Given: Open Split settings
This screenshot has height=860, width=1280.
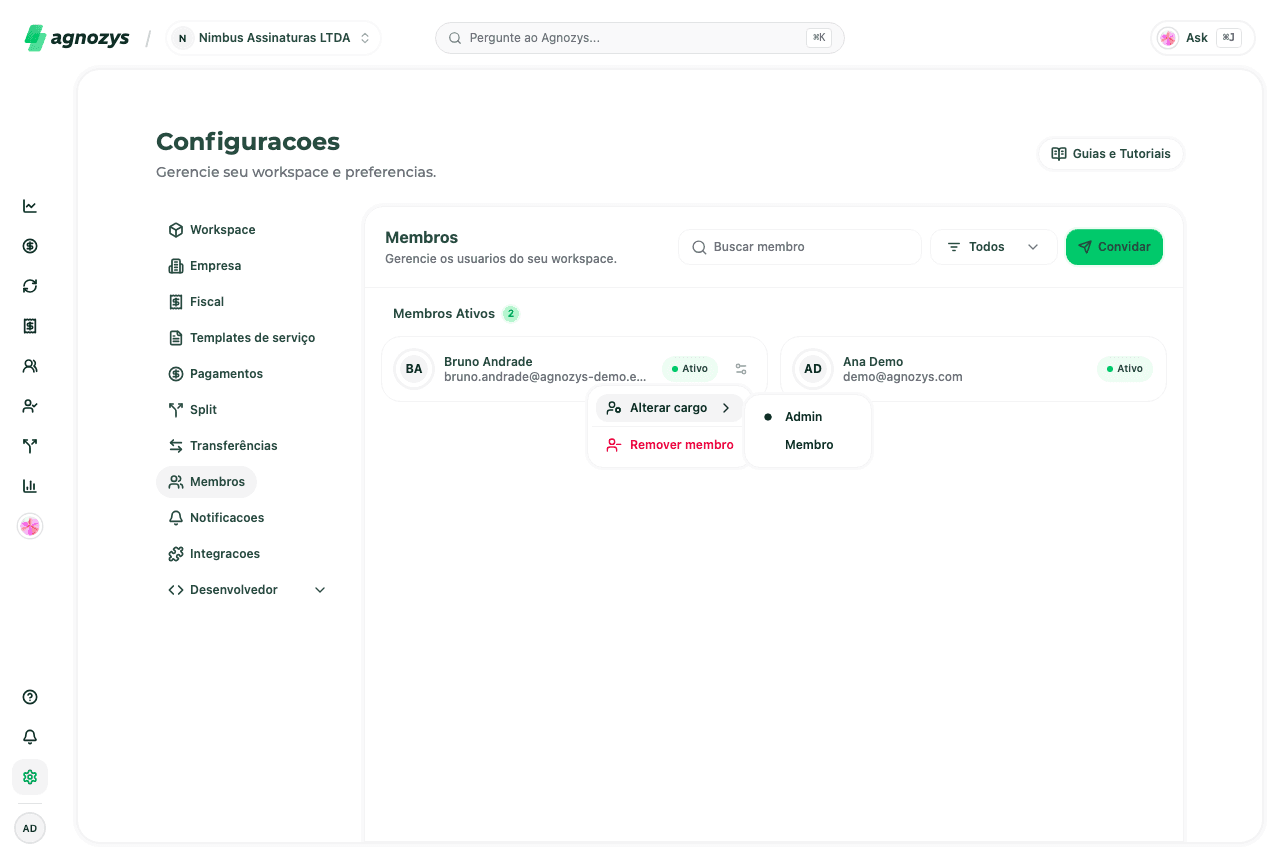Looking at the screenshot, I should pos(192,410).
